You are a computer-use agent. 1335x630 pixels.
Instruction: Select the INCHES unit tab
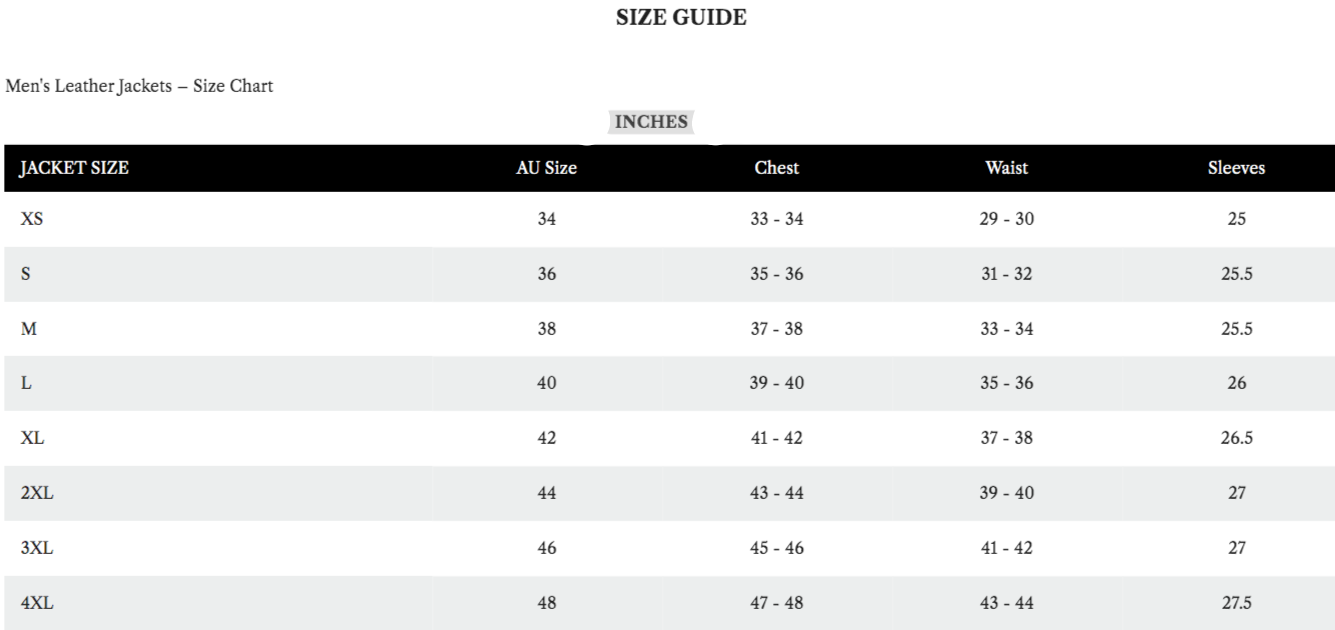click(651, 122)
